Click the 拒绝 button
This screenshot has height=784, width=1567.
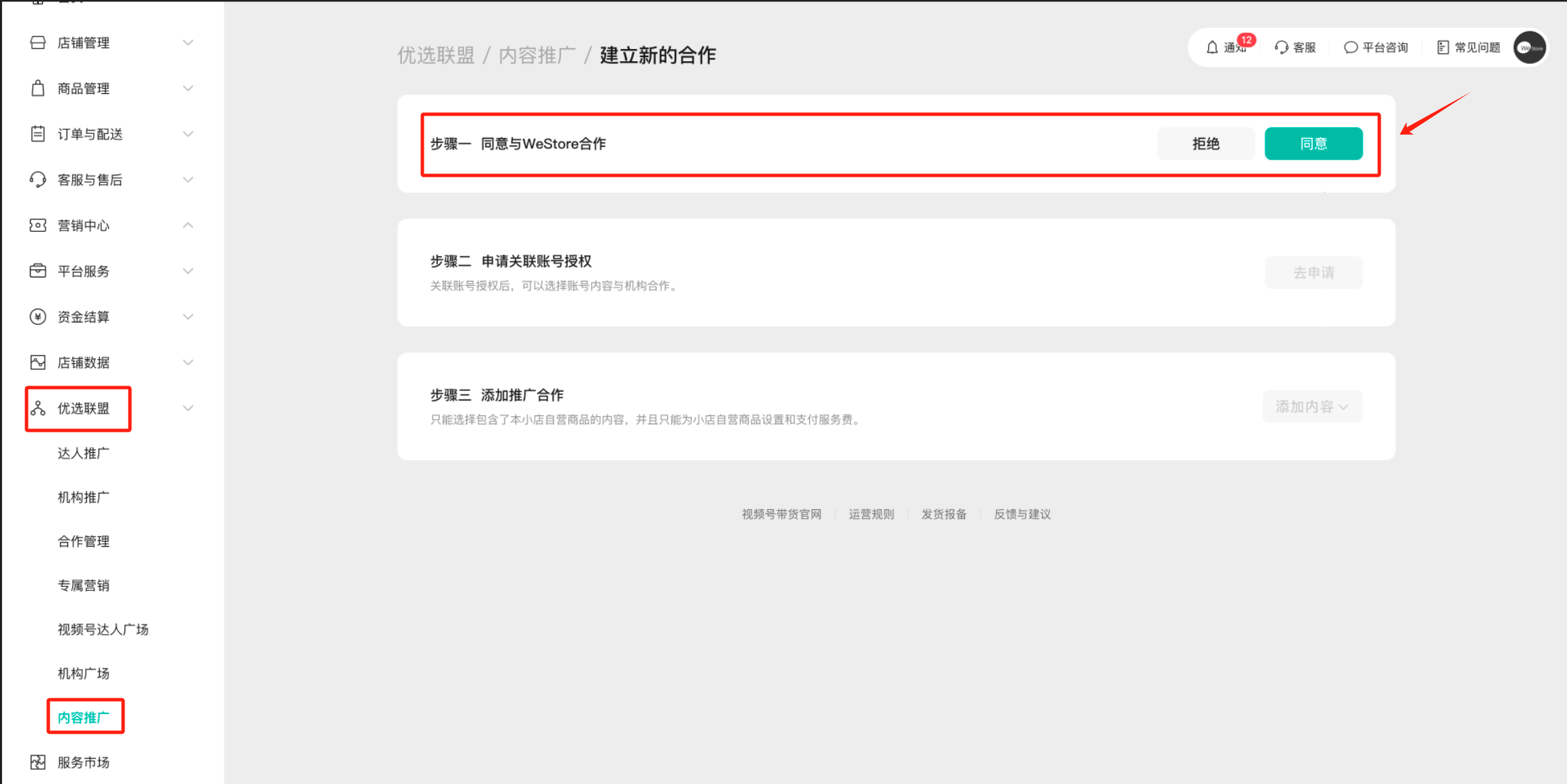click(1206, 143)
